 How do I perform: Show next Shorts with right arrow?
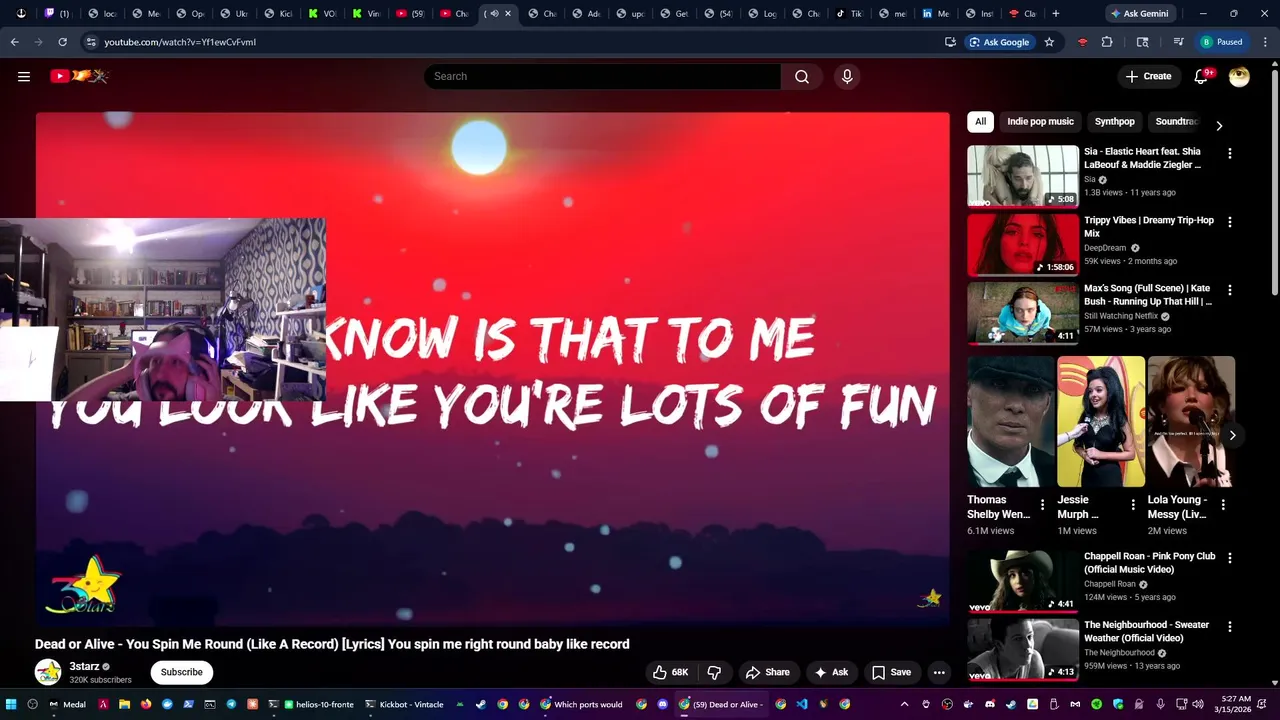coord(1232,435)
